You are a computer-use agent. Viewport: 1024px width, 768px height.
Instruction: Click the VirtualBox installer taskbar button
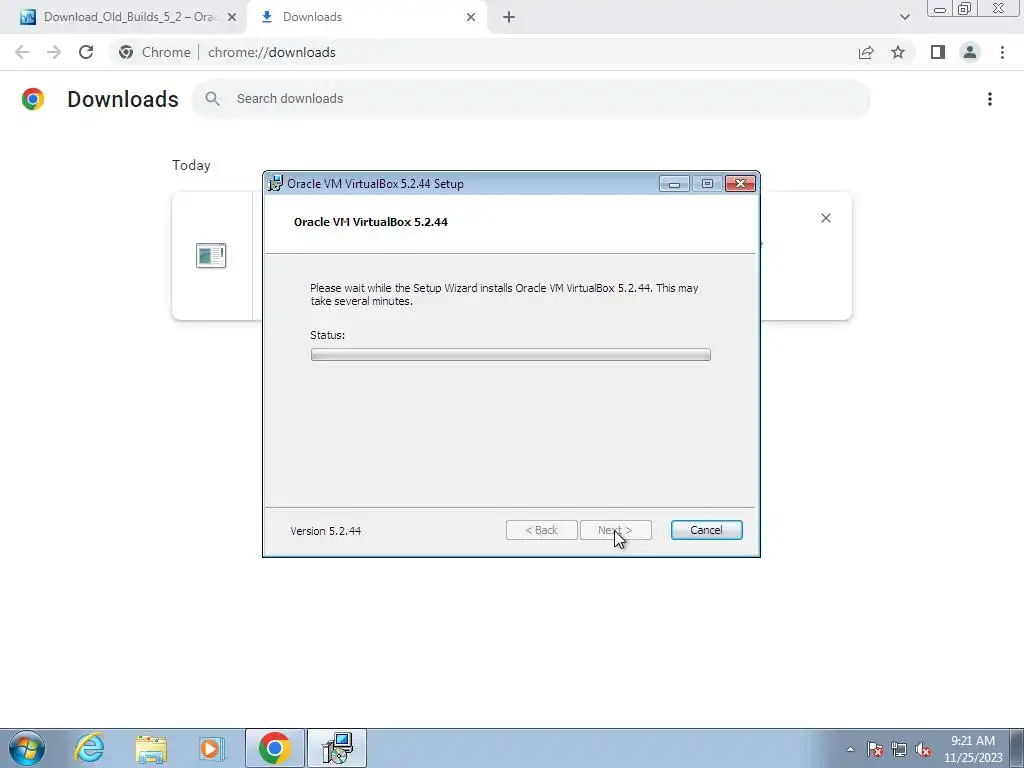[x=337, y=748]
